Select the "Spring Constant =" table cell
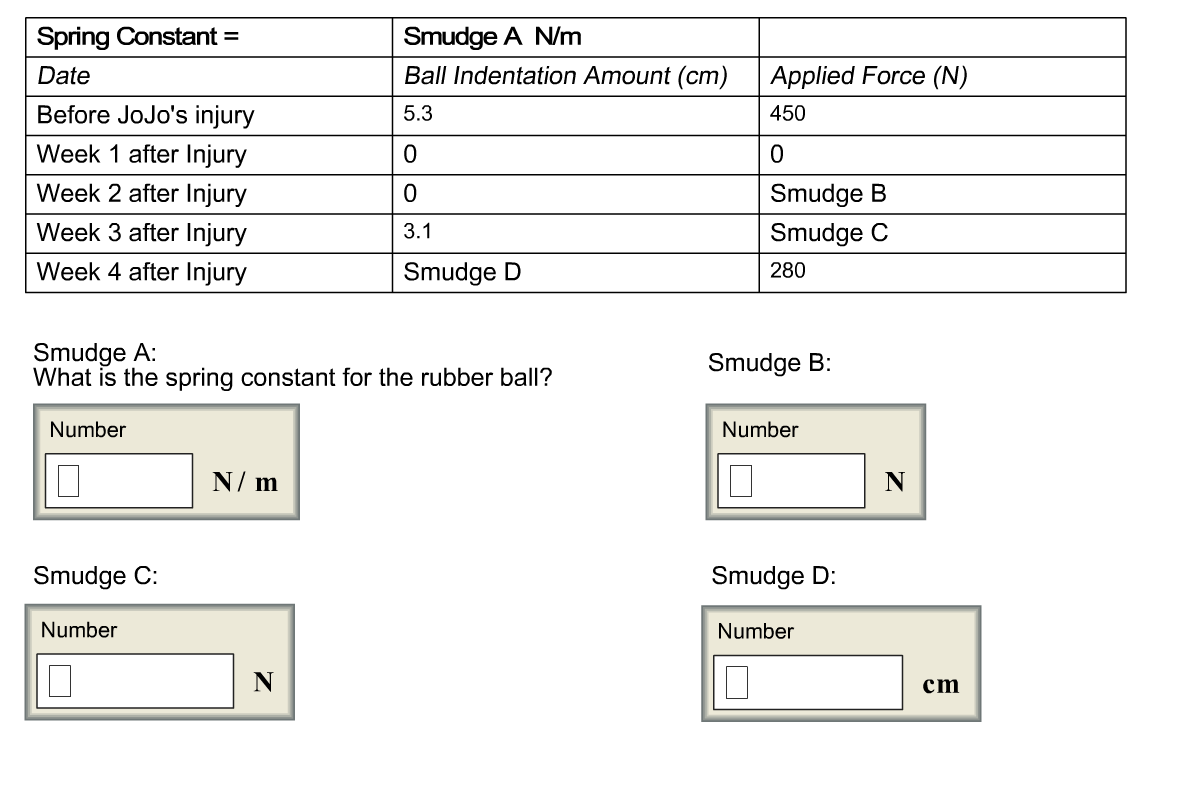This screenshot has height=796, width=1194. (208, 38)
